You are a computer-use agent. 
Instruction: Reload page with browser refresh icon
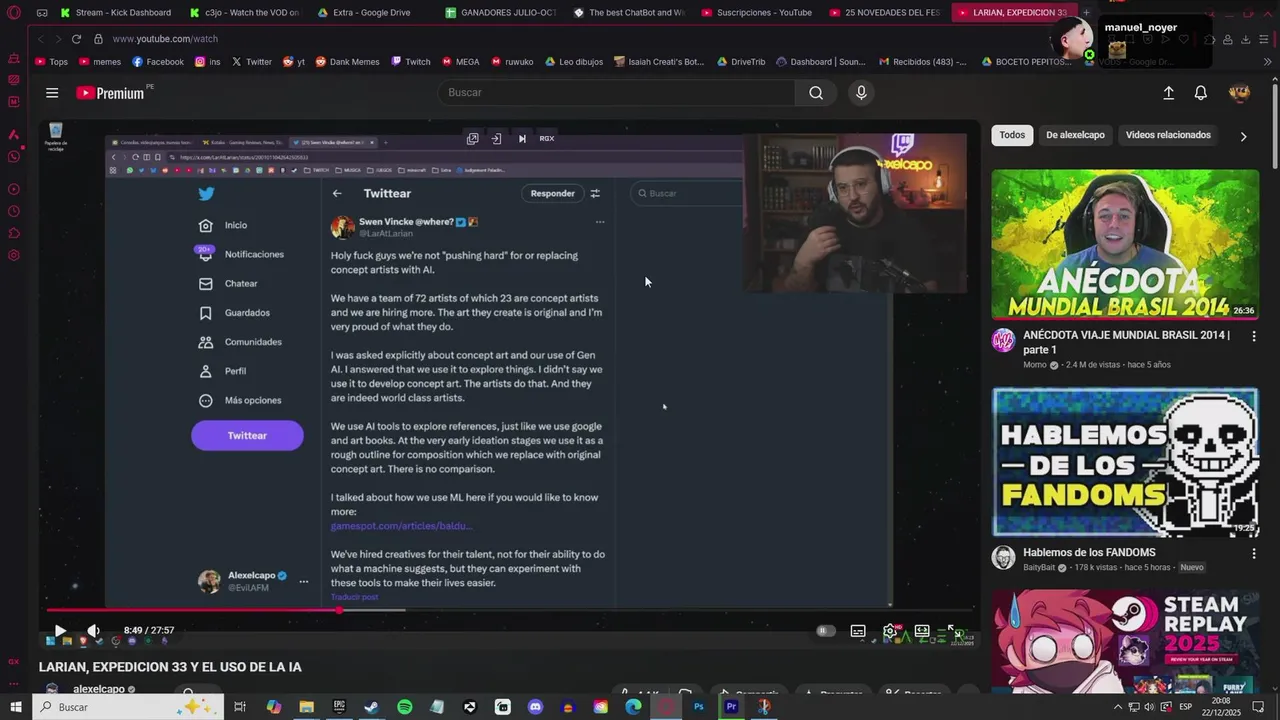click(76, 39)
